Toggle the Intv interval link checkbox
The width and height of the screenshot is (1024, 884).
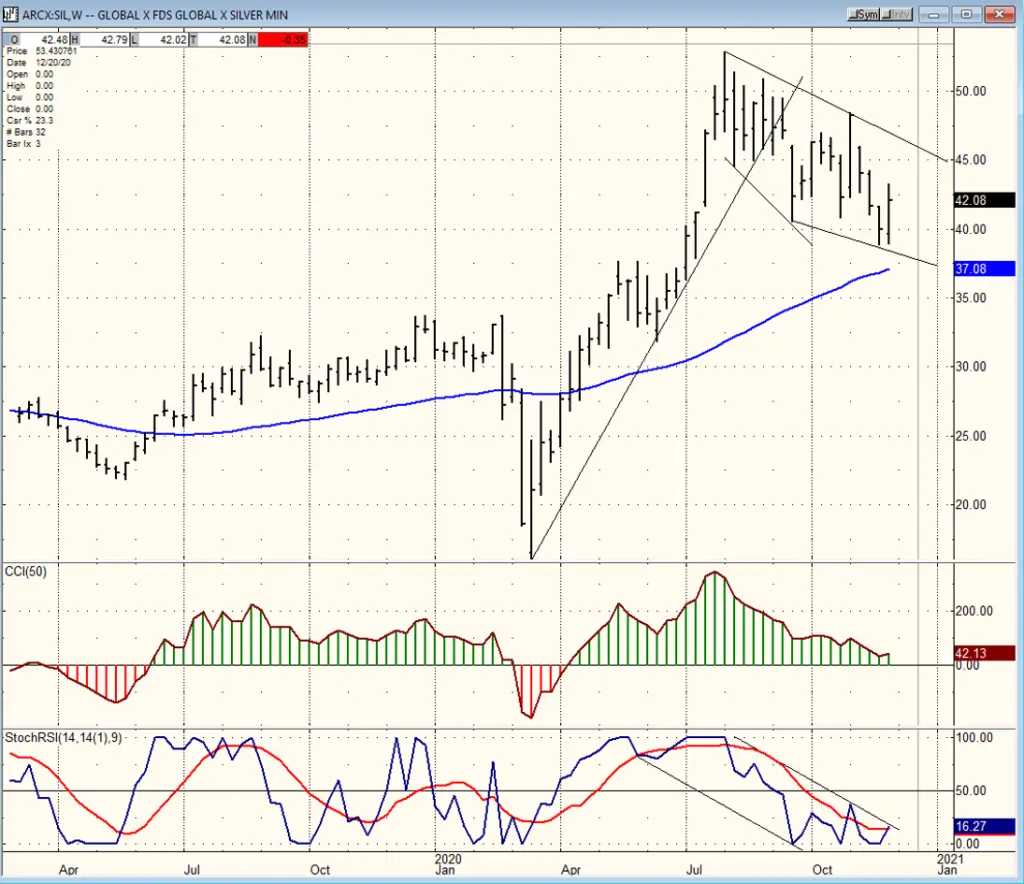(x=896, y=14)
